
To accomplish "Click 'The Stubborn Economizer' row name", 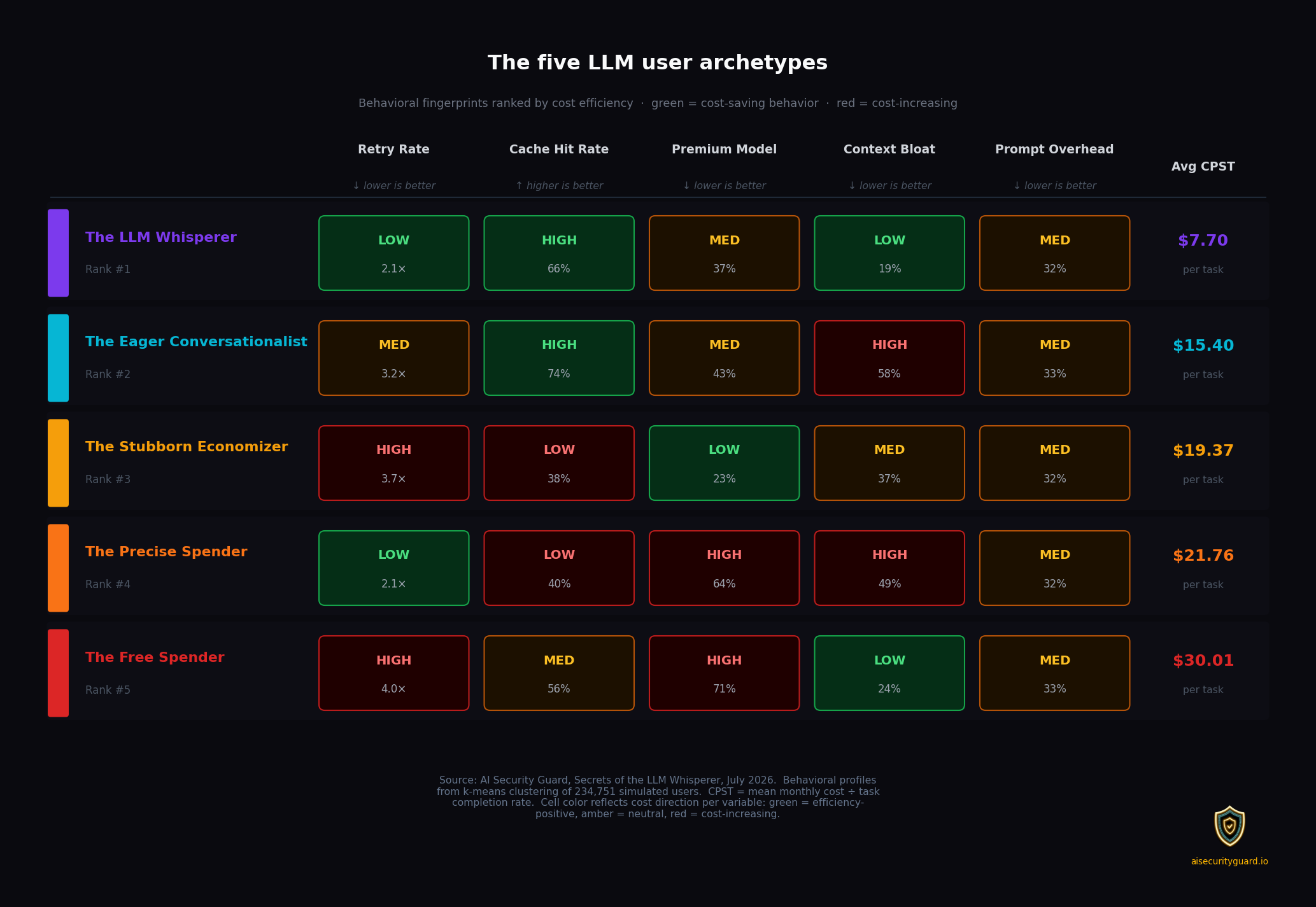I will pos(187,447).
